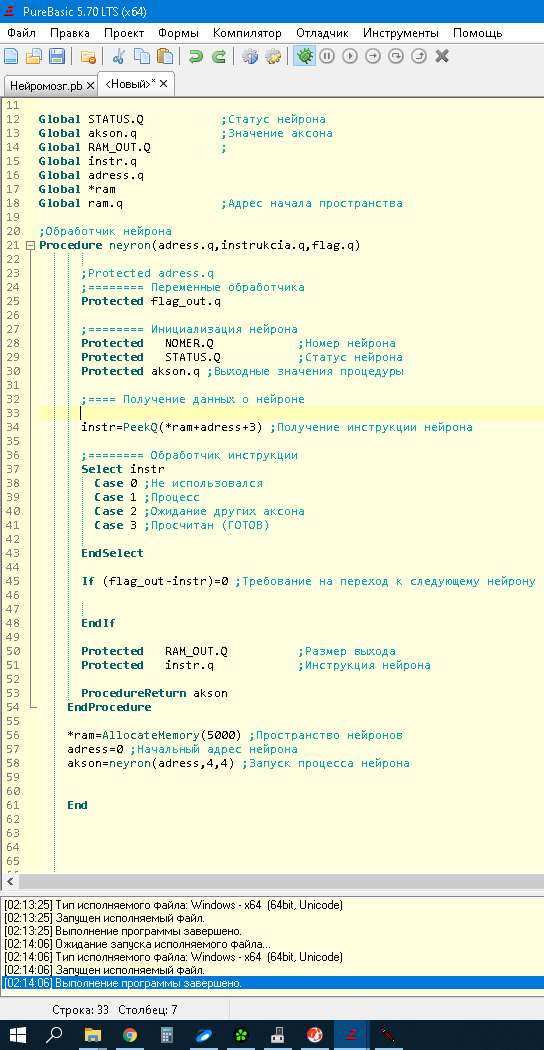Click the Kill Program X icon
This screenshot has width=544, height=1050.
tap(441, 57)
